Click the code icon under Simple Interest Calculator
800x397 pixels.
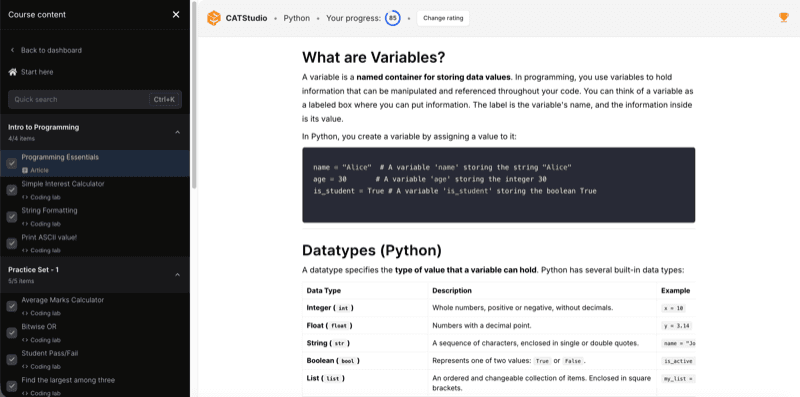[x=24, y=197]
